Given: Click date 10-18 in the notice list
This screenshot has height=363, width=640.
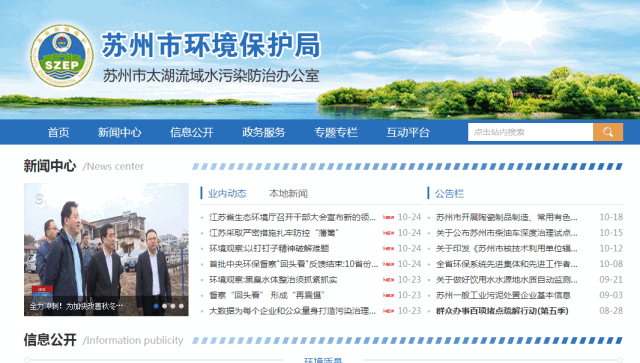Looking at the screenshot, I should pos(611,217).
